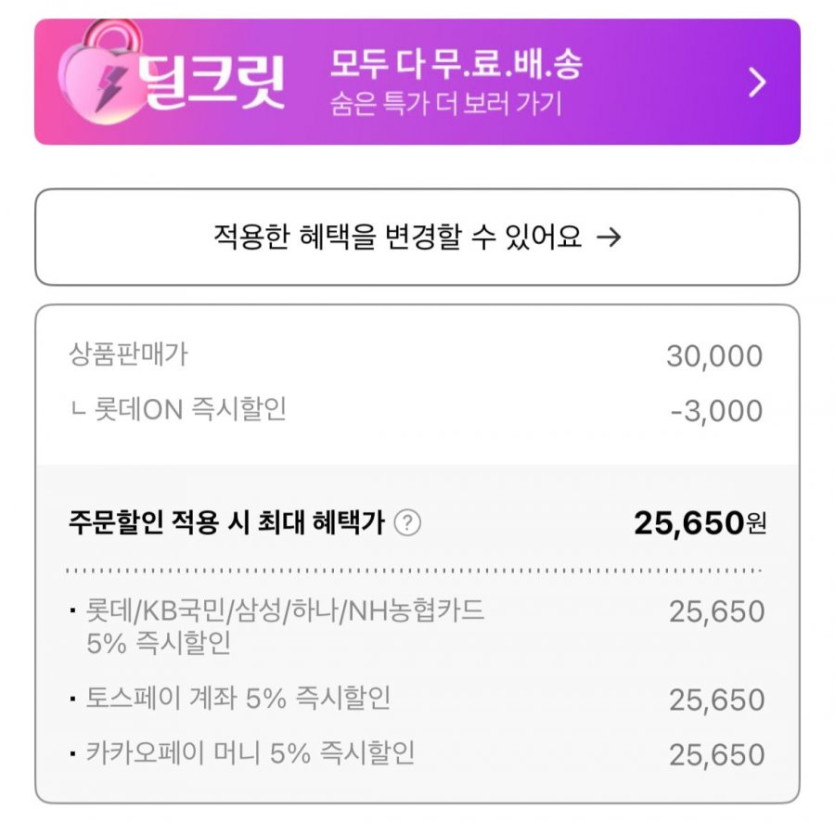
Task: Follow the 숨은 특가 더 보러 가기 link
Action: click(x=446, y=103)
